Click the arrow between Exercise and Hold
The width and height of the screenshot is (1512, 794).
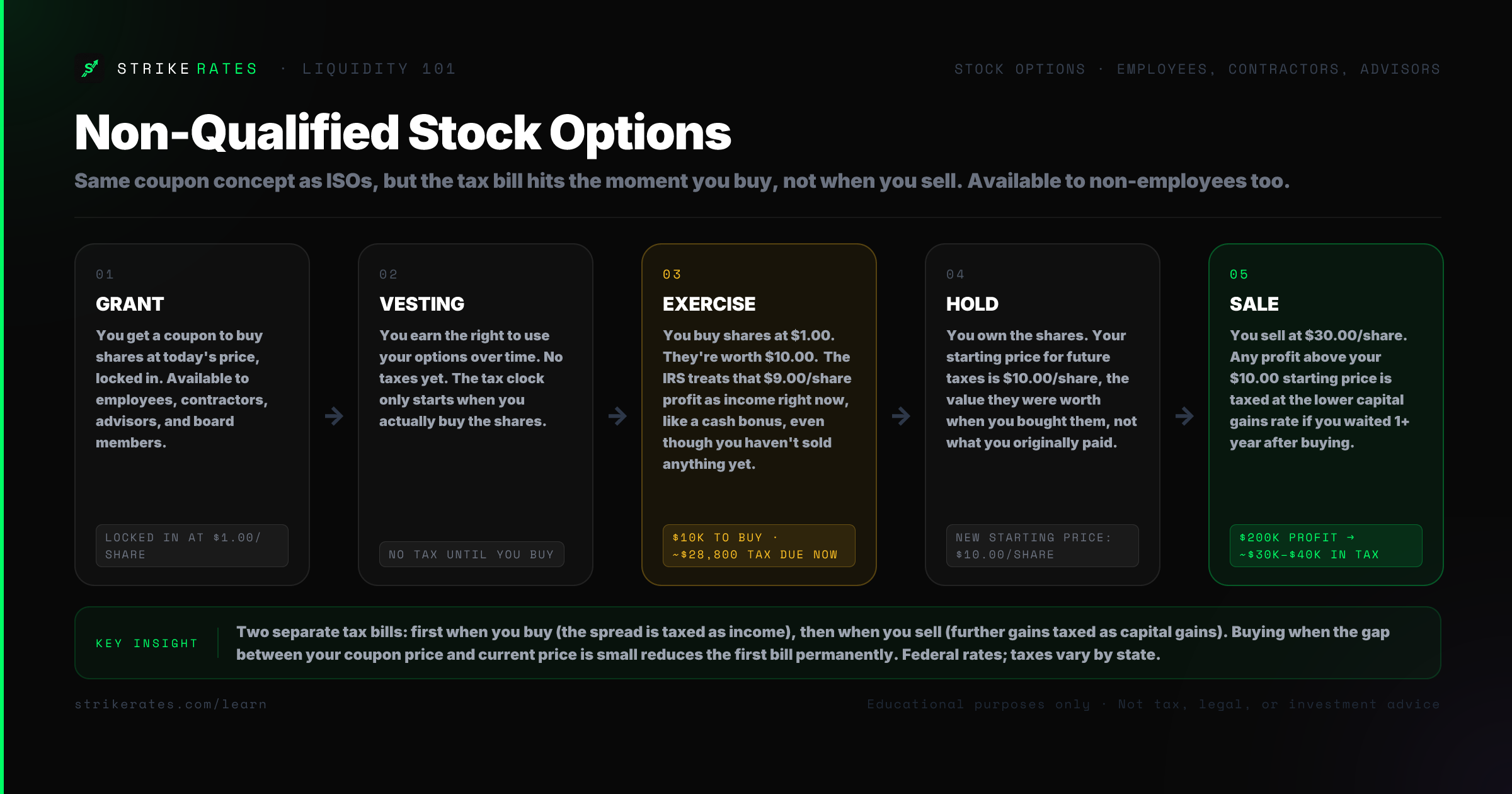coord(901,416)
